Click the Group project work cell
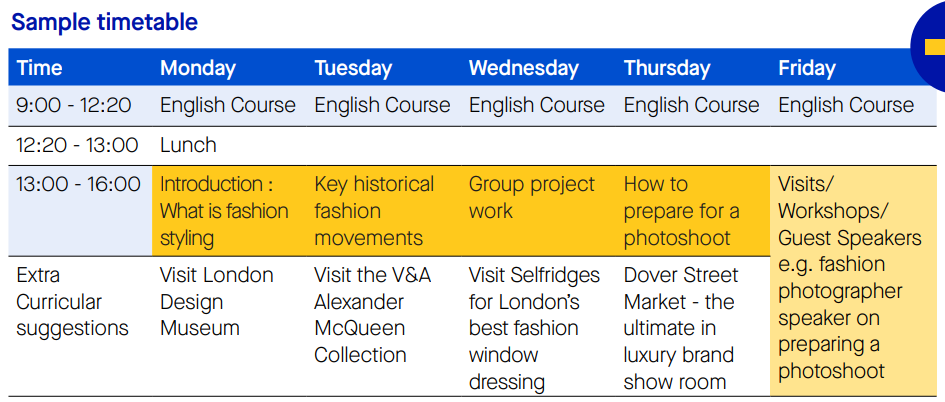This screenshot has width=945, height=402. point(538,211)
